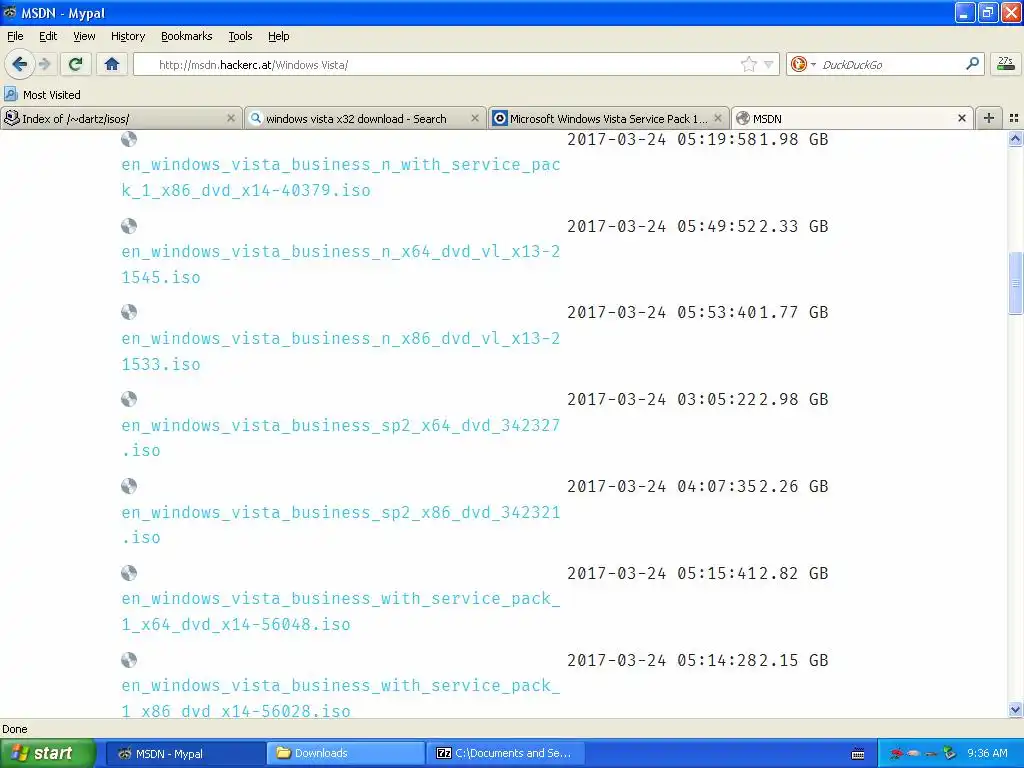This screenshot has width=1024, height=768.
Task: Close the Index of /~dartz/isos/ tab
Action: [x=231, y=118]
